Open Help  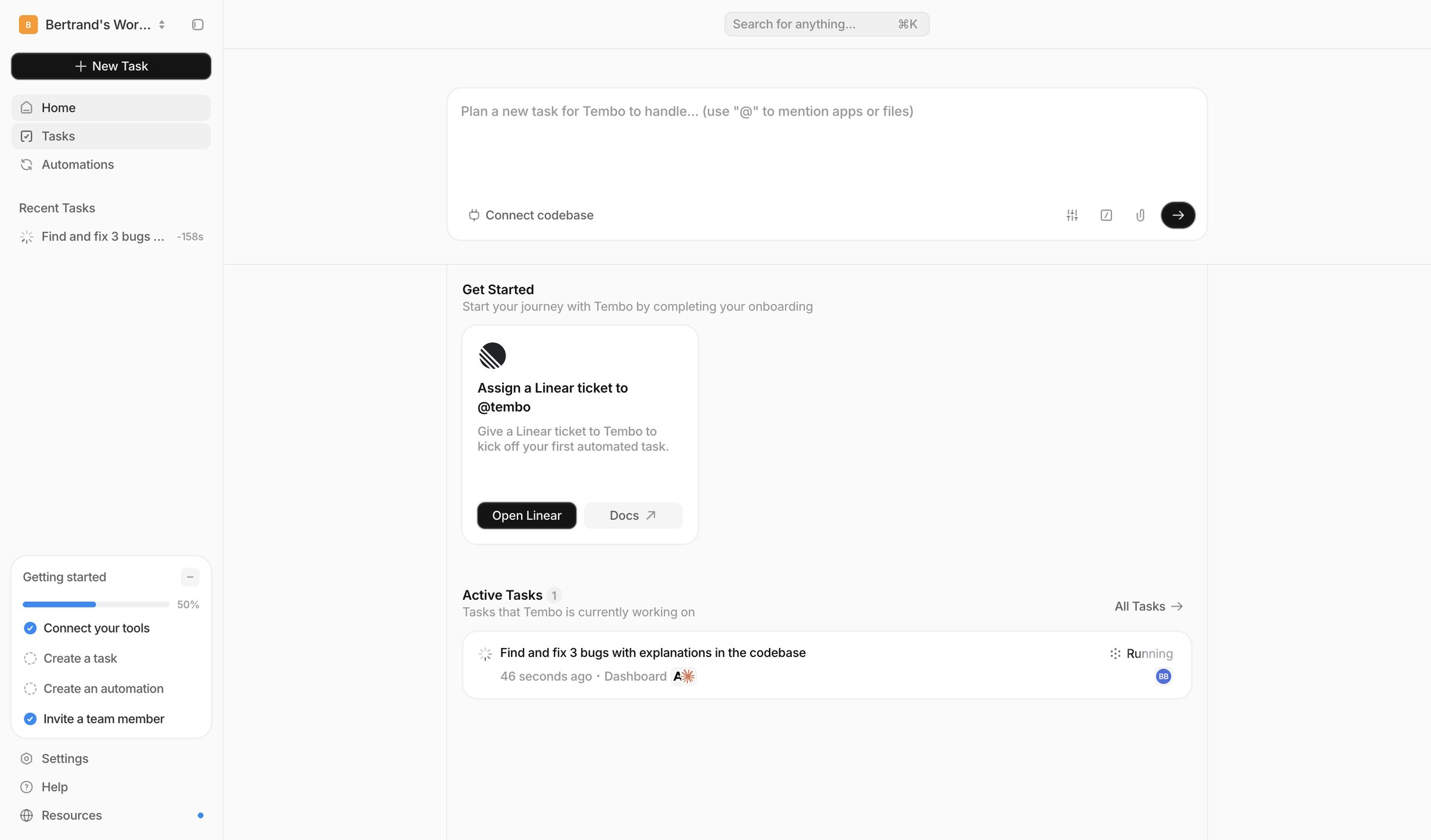pos(111,788)
